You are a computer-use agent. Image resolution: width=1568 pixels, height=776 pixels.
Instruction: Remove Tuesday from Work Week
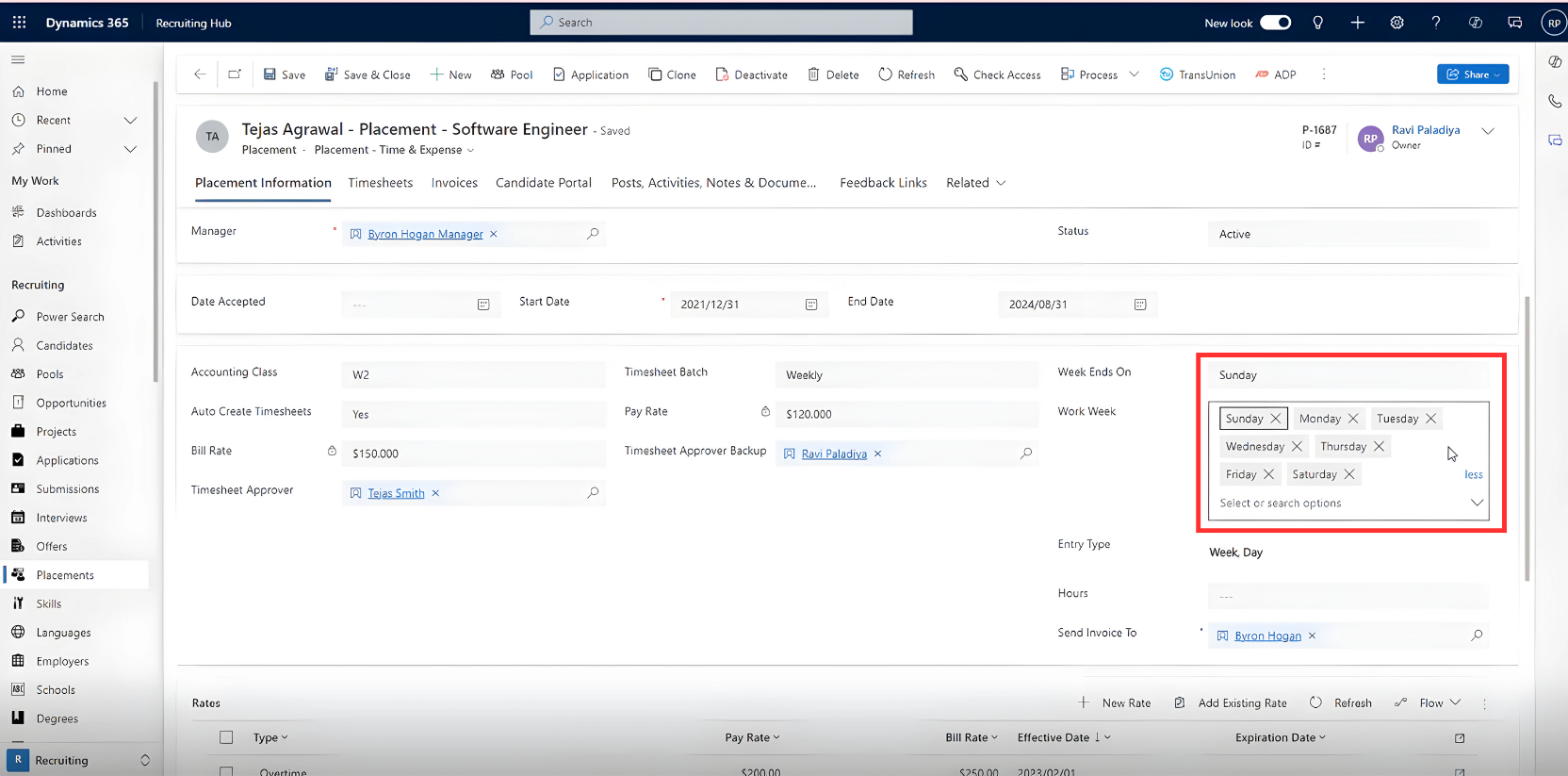[x=1430, y=419]
